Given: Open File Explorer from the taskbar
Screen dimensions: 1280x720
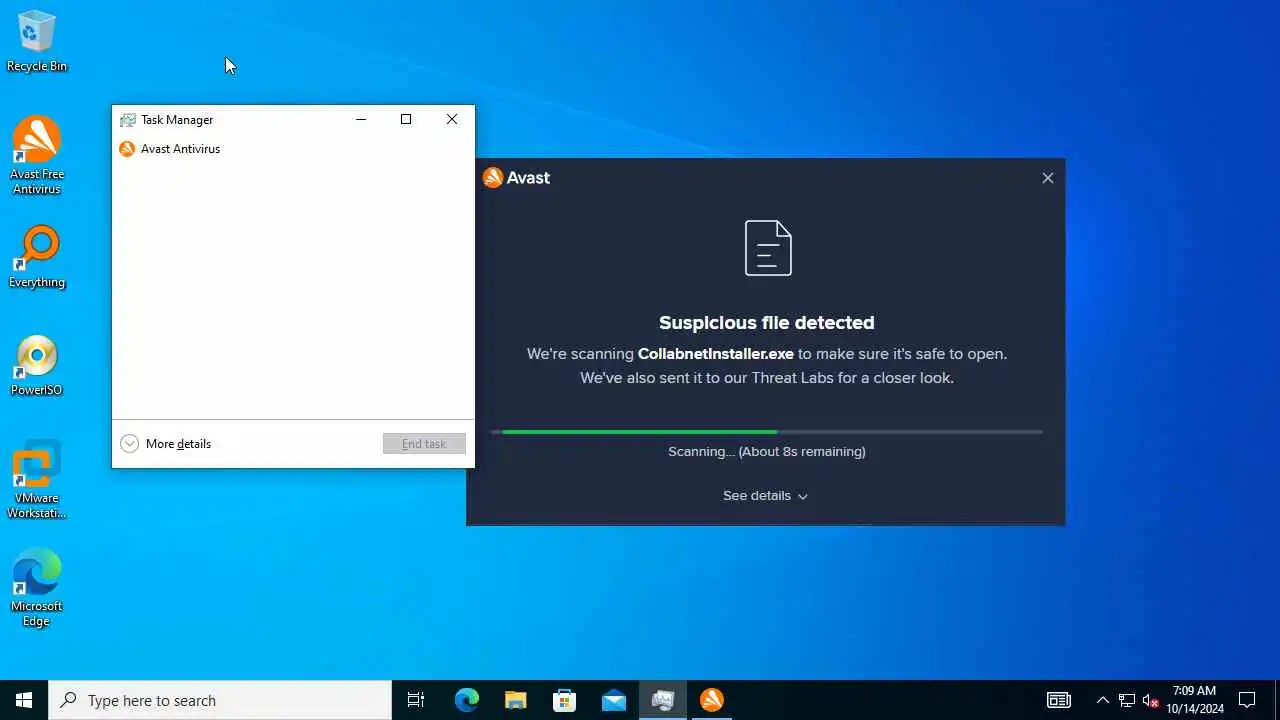Looking at the screenshot, I should click(x=515, y=700).
